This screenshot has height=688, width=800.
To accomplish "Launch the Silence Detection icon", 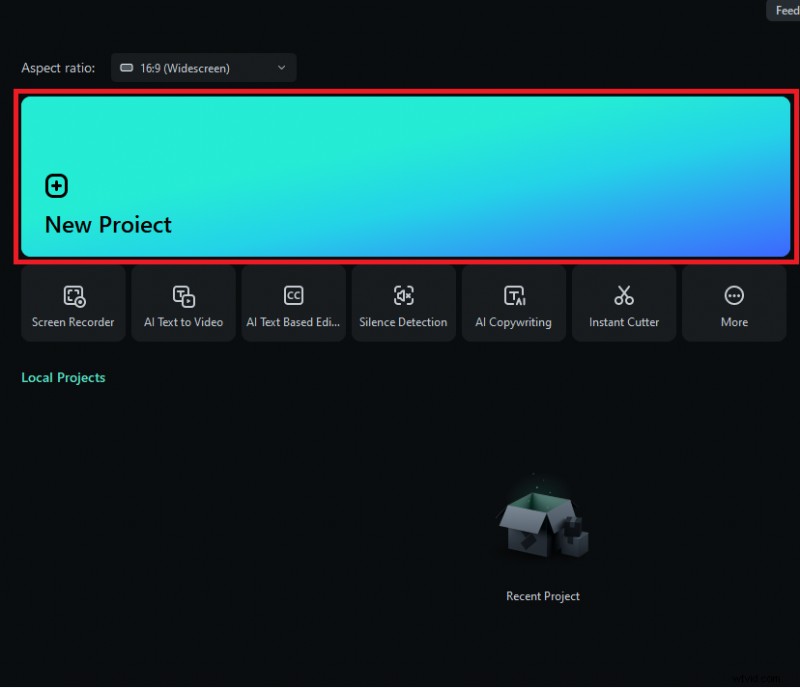I will [x=403, y=295].
